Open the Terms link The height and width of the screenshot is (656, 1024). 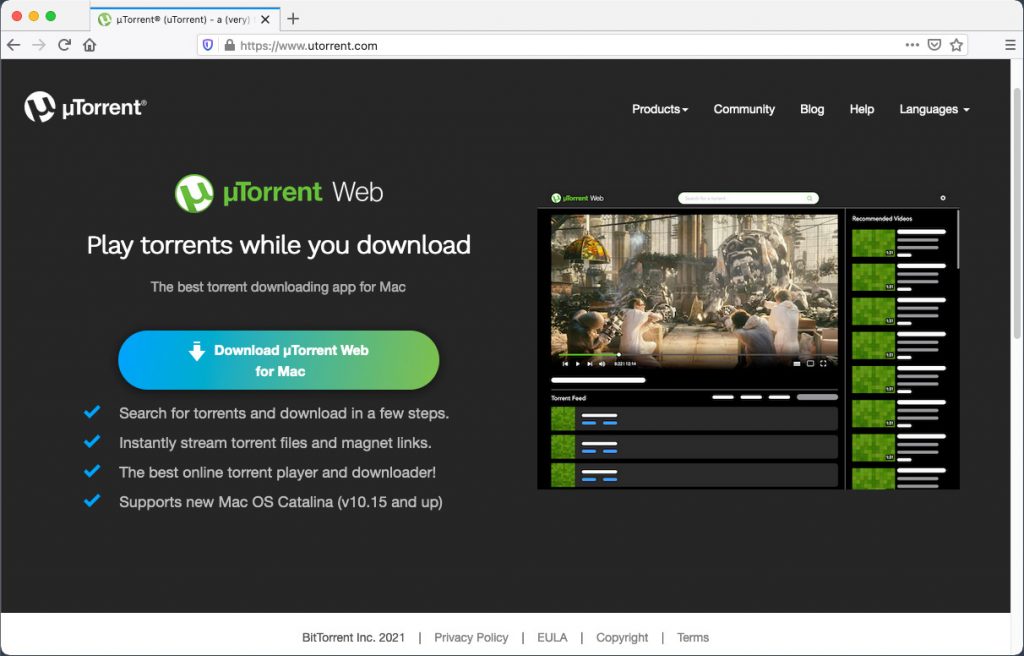(x=692, y=637)
